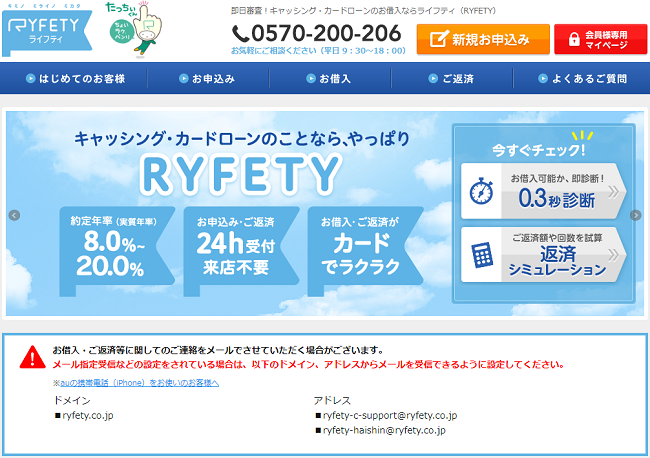Image resolution: width=650 pixels, height=458 pixels.
Task: Click ryfety-haishin@ryfety.co.jp address
Action: (x=384, y=430)
